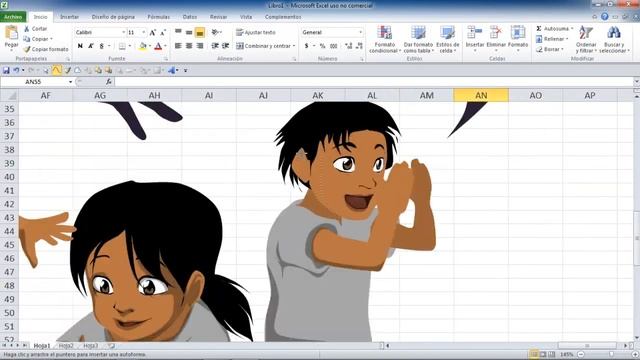Decrease indent in Alineación
640x360 pixels.
point(215,46)
